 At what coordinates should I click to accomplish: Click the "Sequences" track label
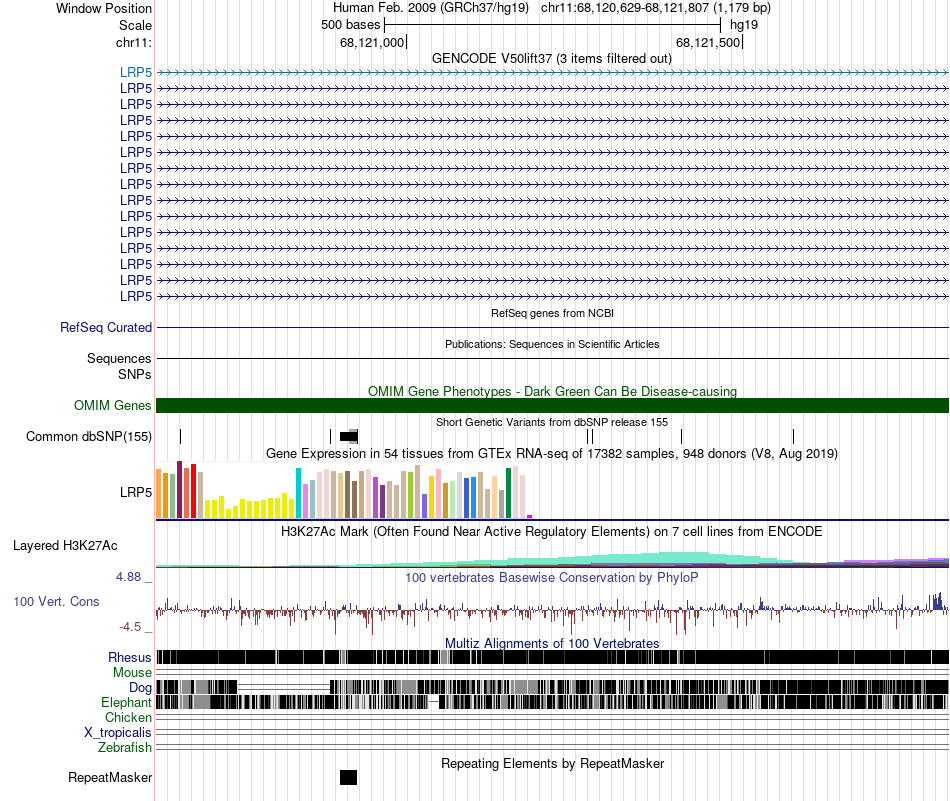coord(119,359)
